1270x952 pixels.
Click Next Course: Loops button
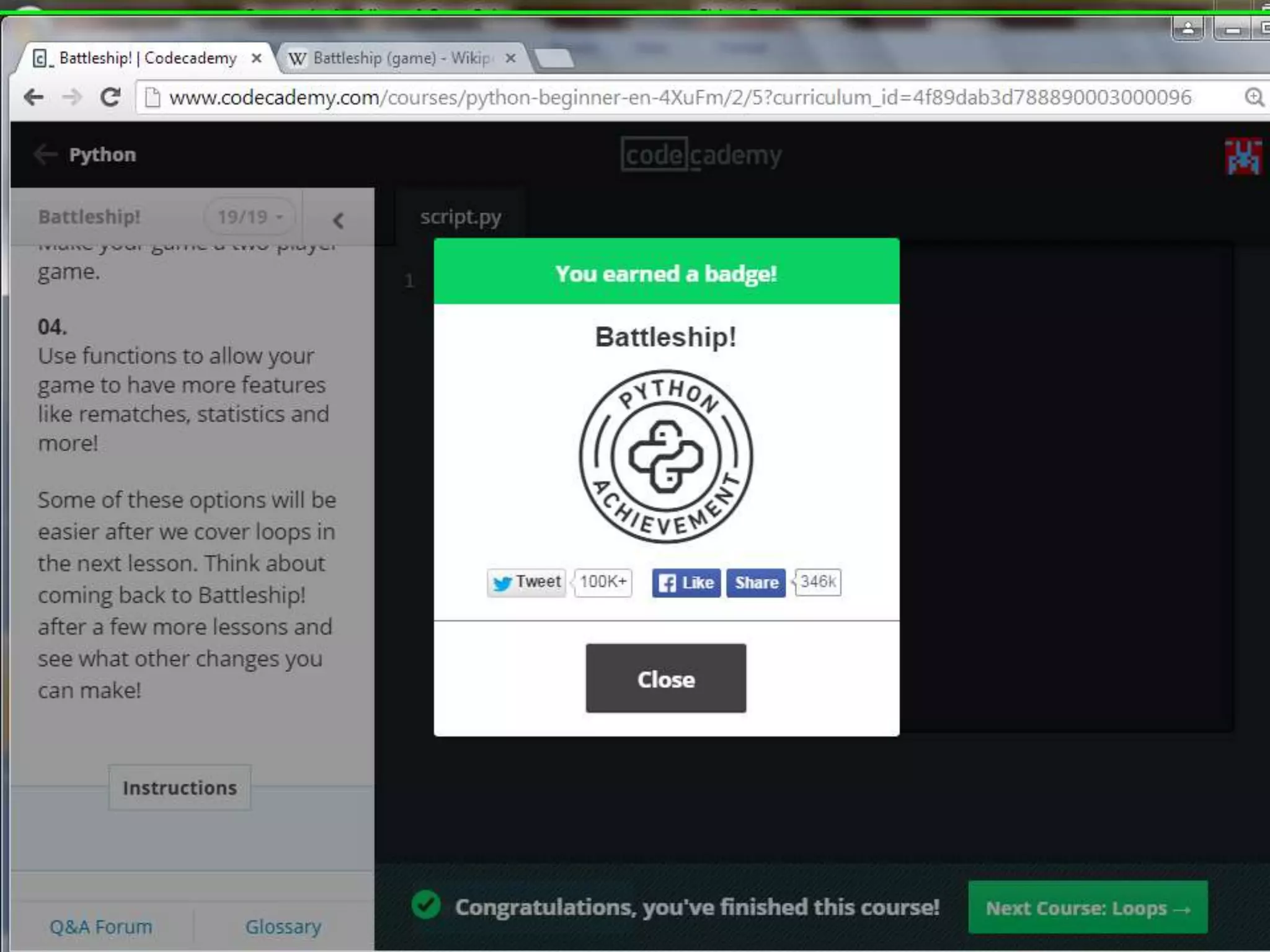point(1088,908)
